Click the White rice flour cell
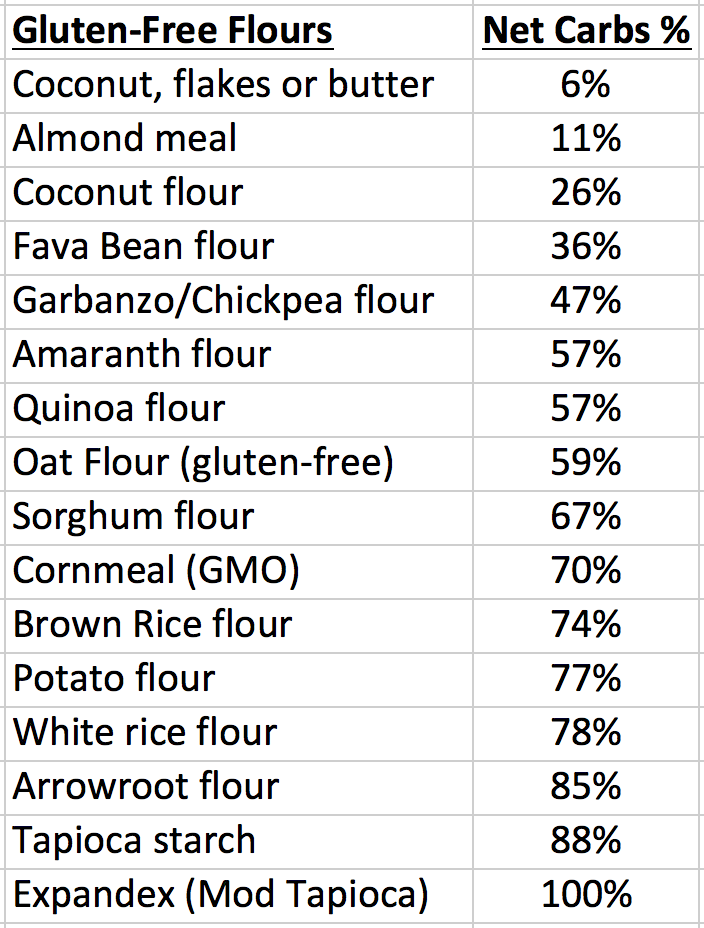Image resolution: width=704 pixels, height=928 pixels. tap(239, 733)
